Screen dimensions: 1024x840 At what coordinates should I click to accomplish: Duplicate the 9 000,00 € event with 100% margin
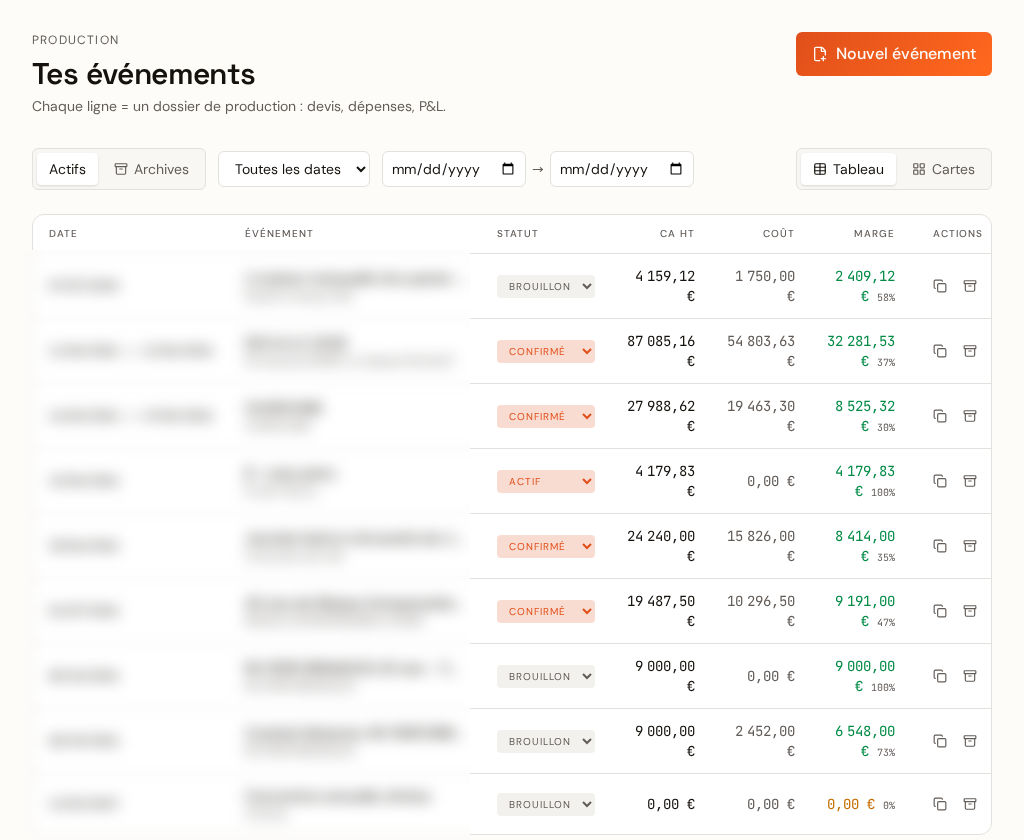(x=940, y=676)
